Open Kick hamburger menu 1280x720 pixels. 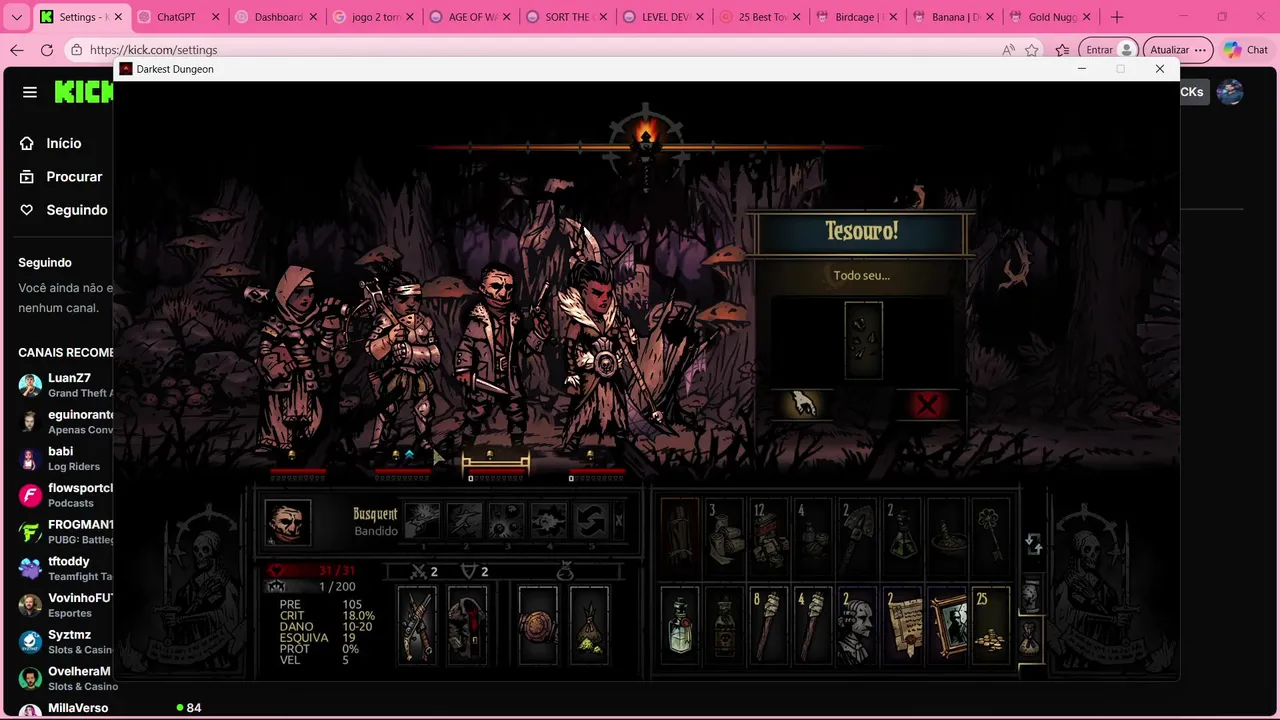[x=30, y=92]
